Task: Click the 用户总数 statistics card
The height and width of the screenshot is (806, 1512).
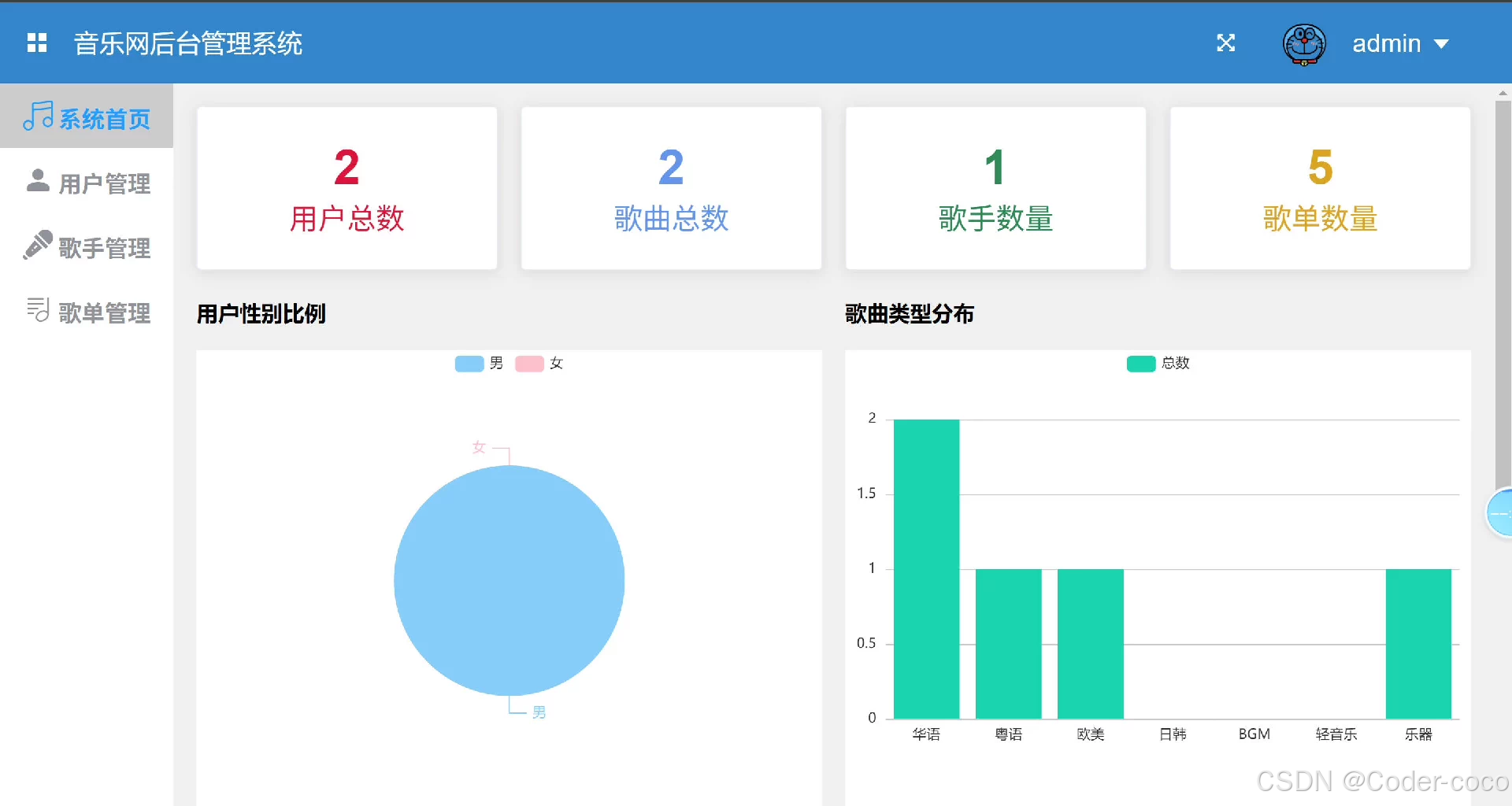Action: coord(346,188)
